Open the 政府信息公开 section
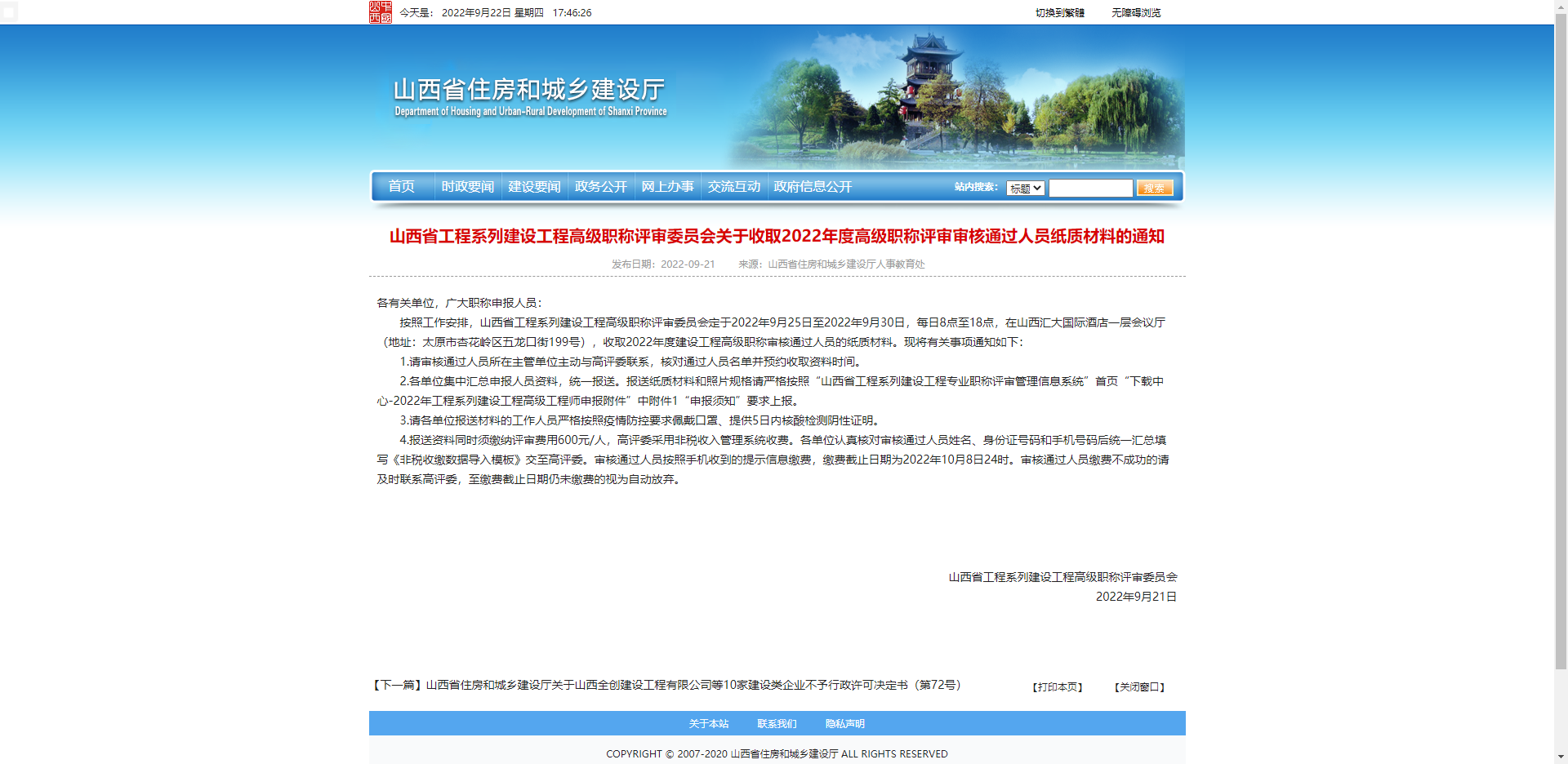 coord(813,187)
